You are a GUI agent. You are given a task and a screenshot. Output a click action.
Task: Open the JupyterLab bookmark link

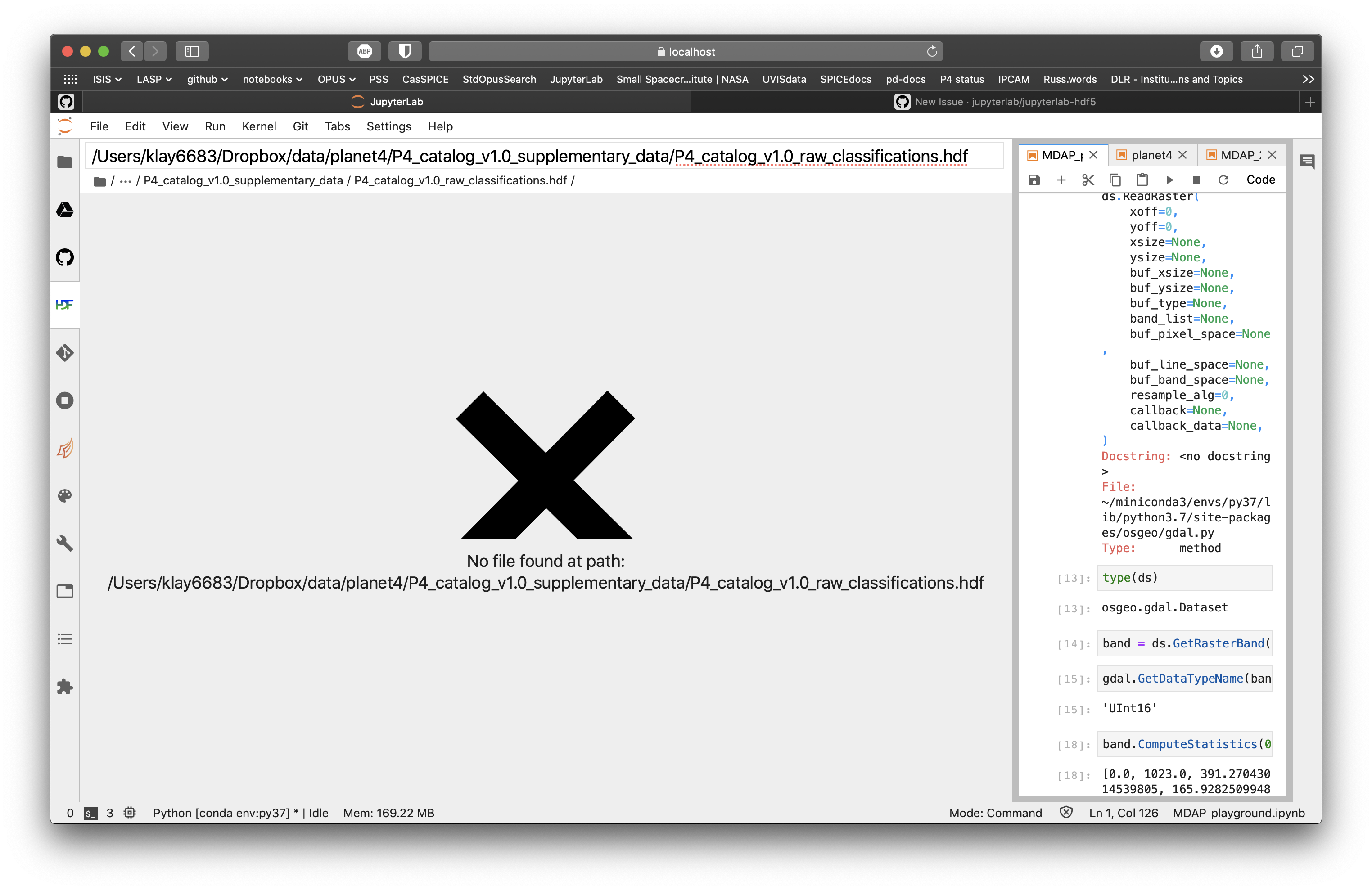click(x=576, y=80)
